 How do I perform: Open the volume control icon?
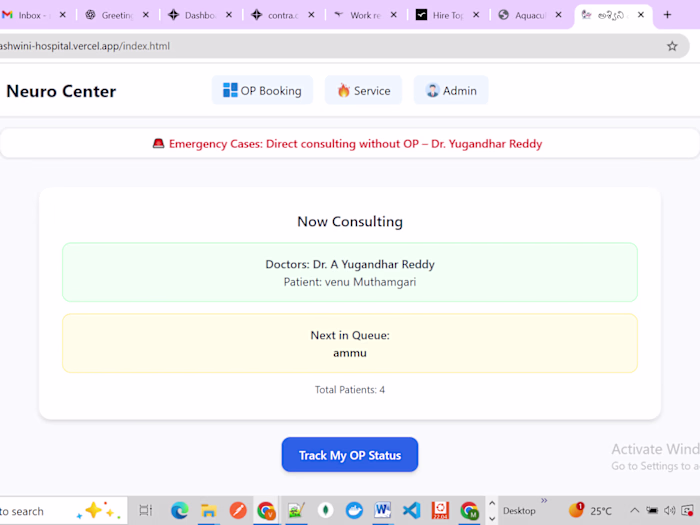click(x=669, y=510)
